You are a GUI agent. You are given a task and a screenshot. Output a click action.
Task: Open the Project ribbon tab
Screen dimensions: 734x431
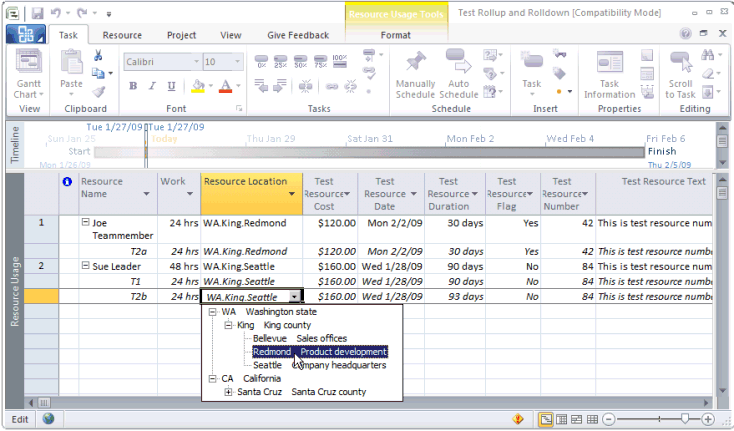pyautogui.click(x=182, y=35)
